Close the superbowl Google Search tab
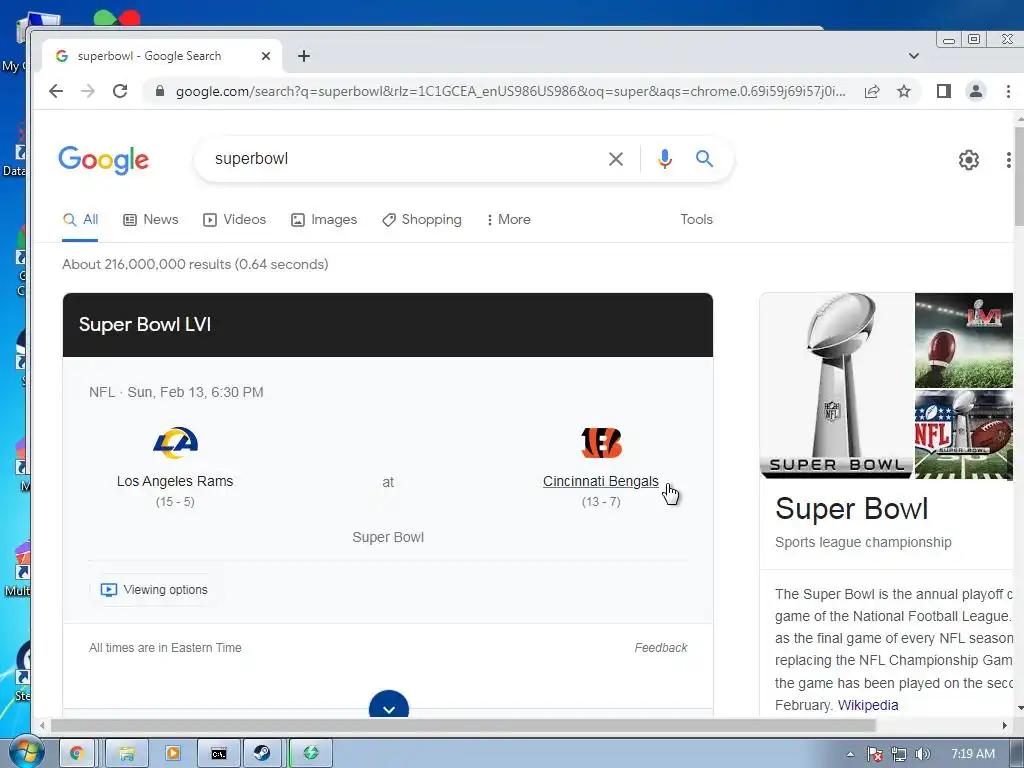 (266, 56)
